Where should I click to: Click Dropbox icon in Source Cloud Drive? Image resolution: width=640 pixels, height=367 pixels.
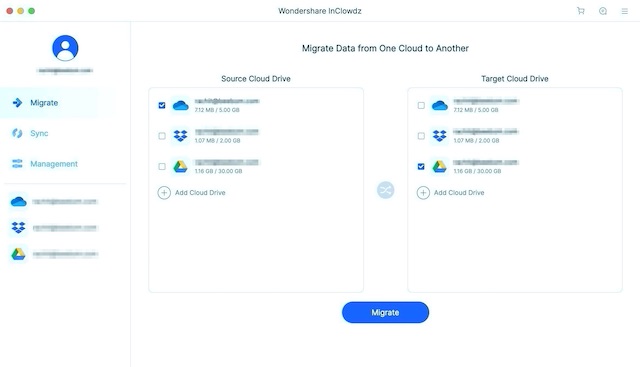[180, 136]
